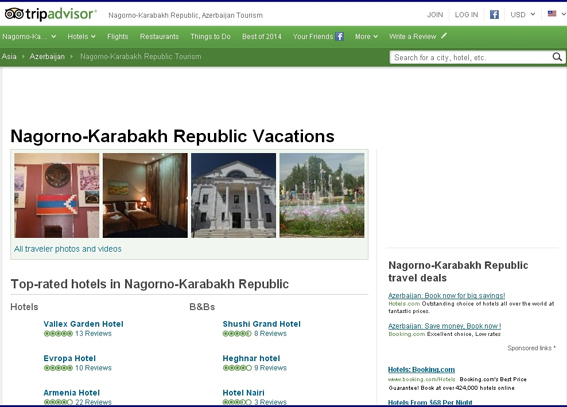The image size is (567, 407).
Task: Click the Shushi Grand Hotel rating bubbles
Action: pos(237,334)
